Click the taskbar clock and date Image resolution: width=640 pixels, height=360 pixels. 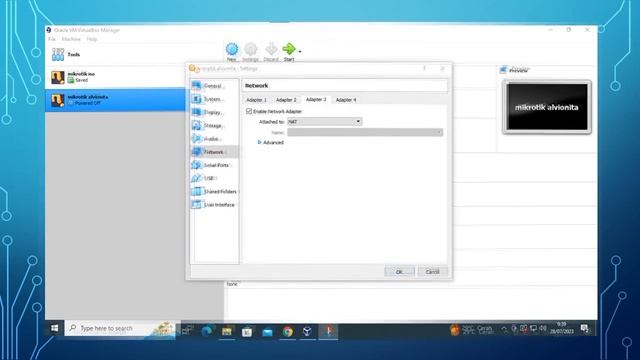pos(562,328)
